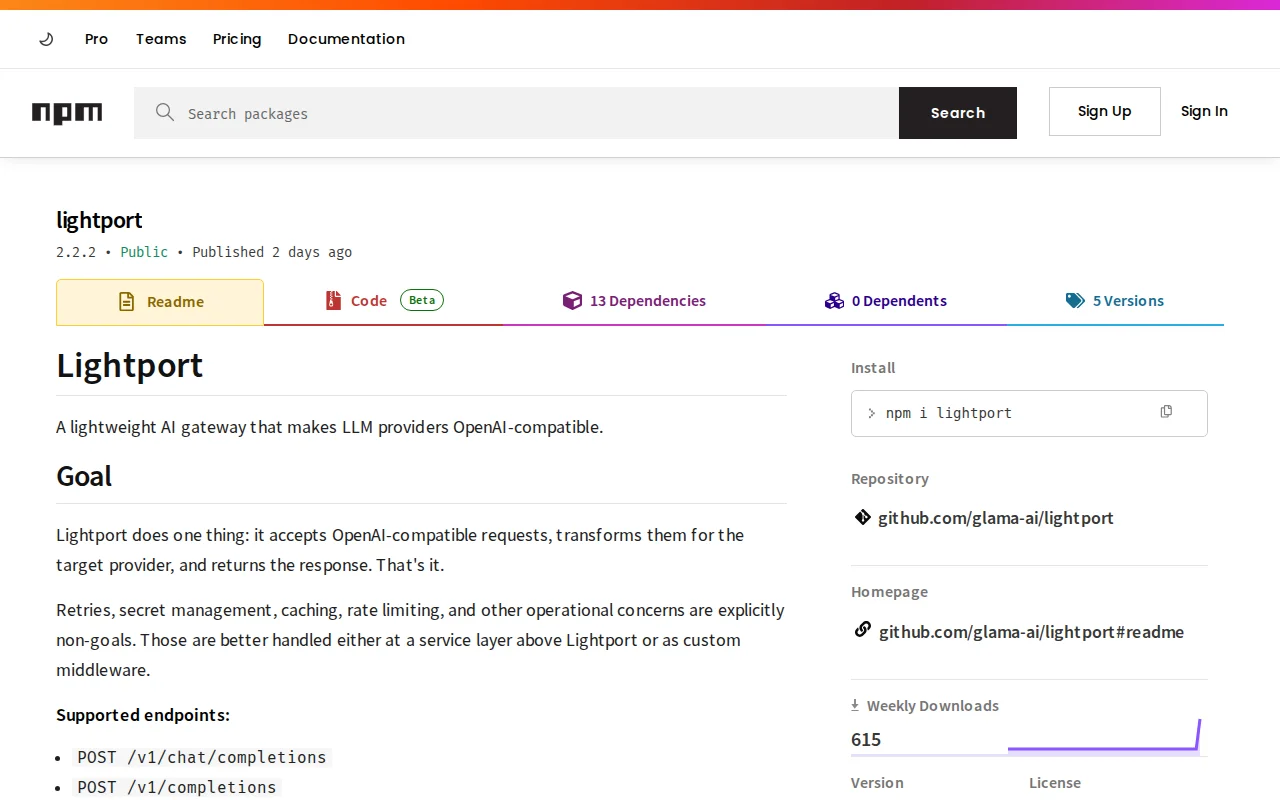Click POST /v1/completions code text
Screen dimensions: 1280x800
coord(177,787)
